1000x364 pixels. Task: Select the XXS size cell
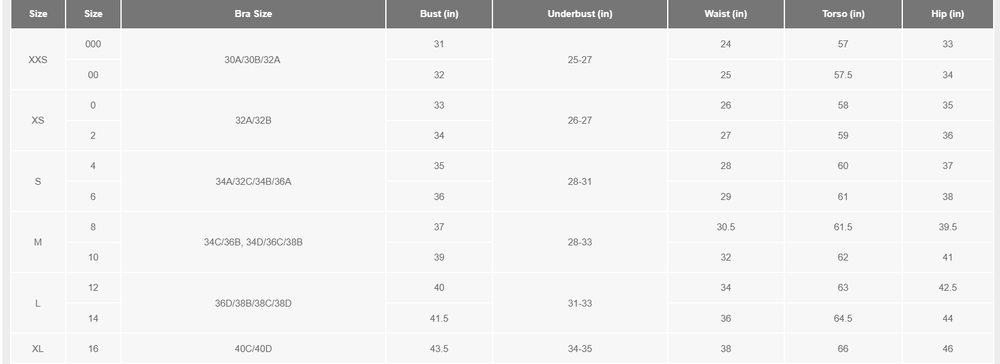pos(38,59)
